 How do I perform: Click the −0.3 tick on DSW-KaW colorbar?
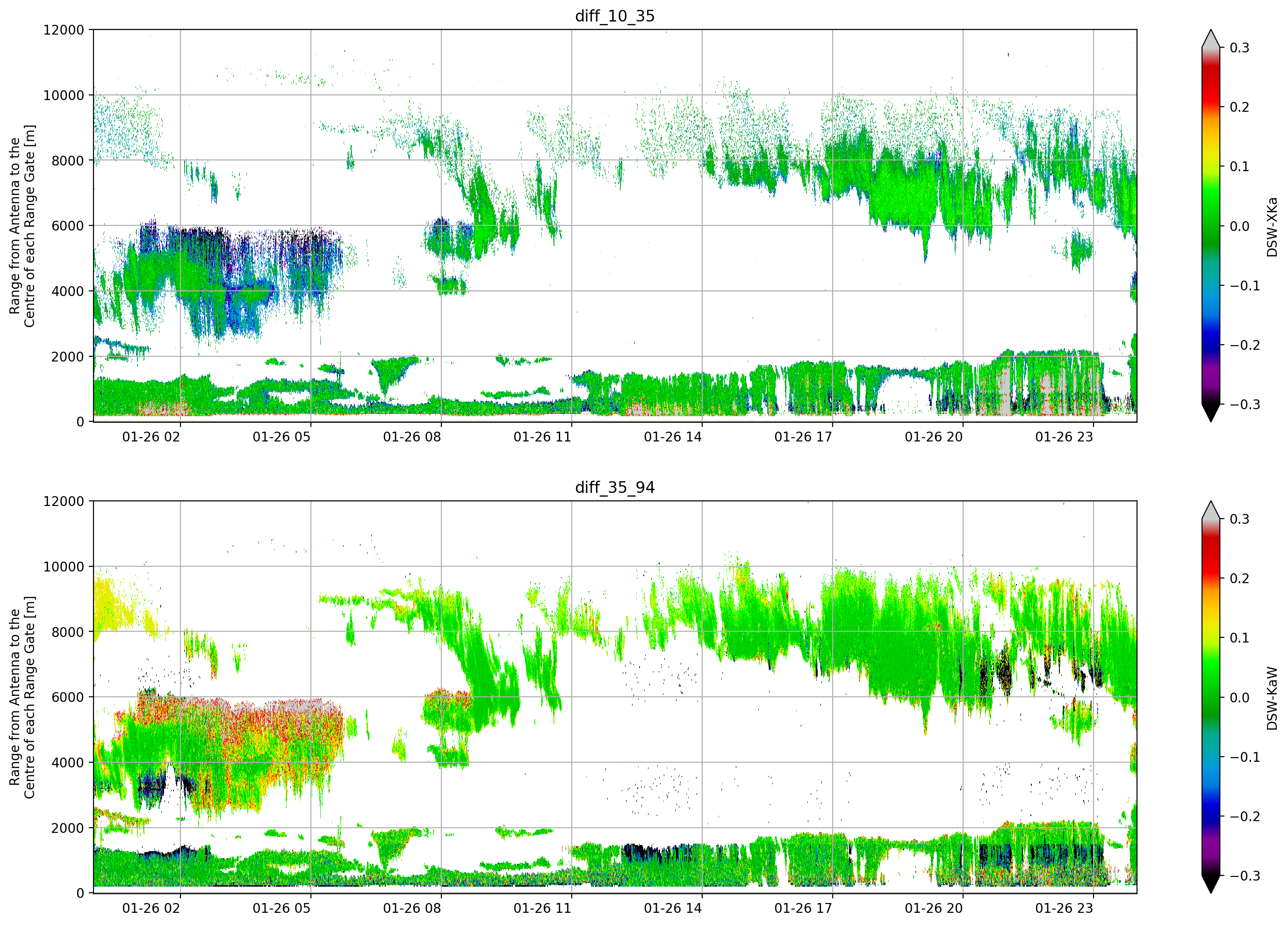[x=1245, y=876]
